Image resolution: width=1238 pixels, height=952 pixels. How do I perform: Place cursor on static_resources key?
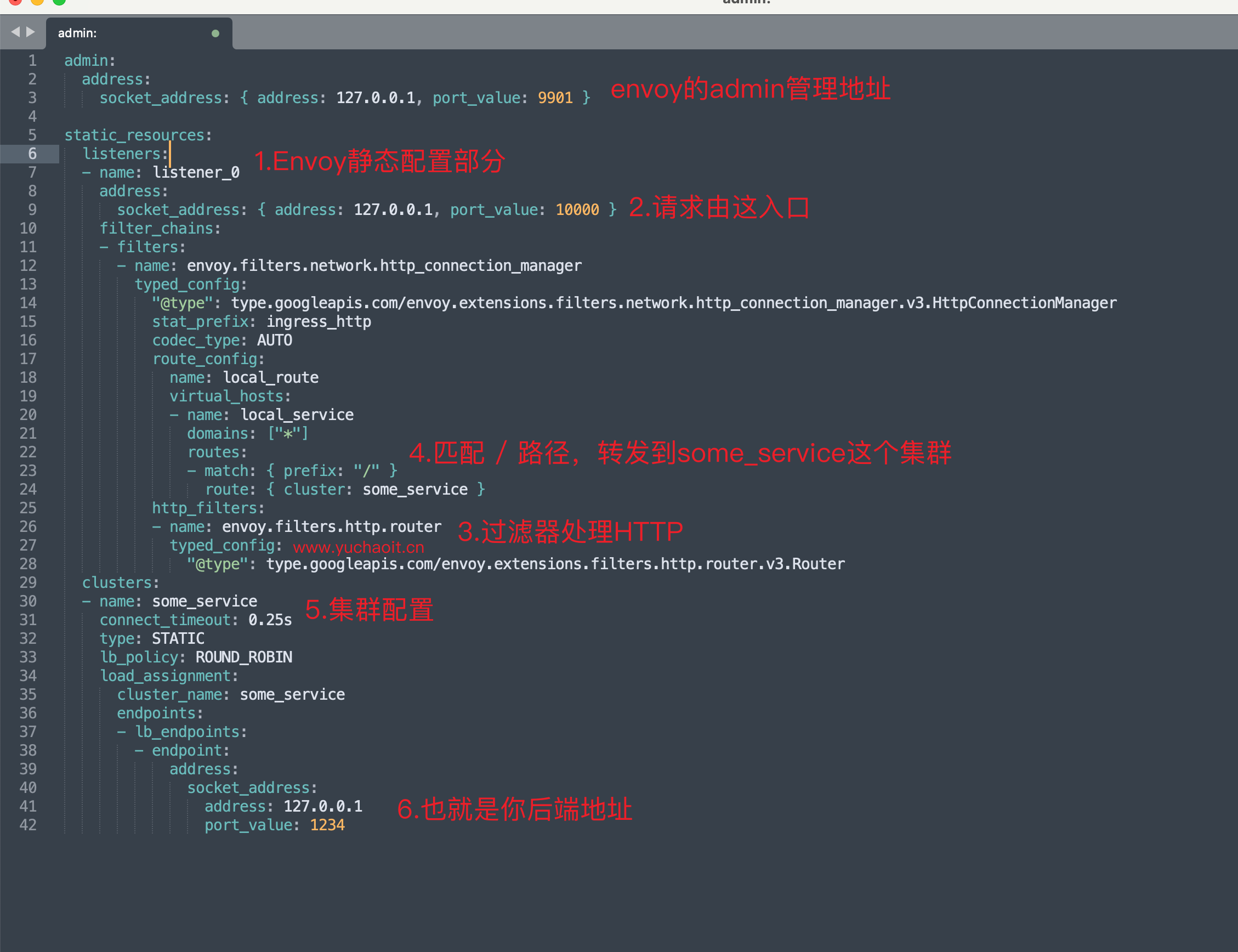(x=134, y=135)
